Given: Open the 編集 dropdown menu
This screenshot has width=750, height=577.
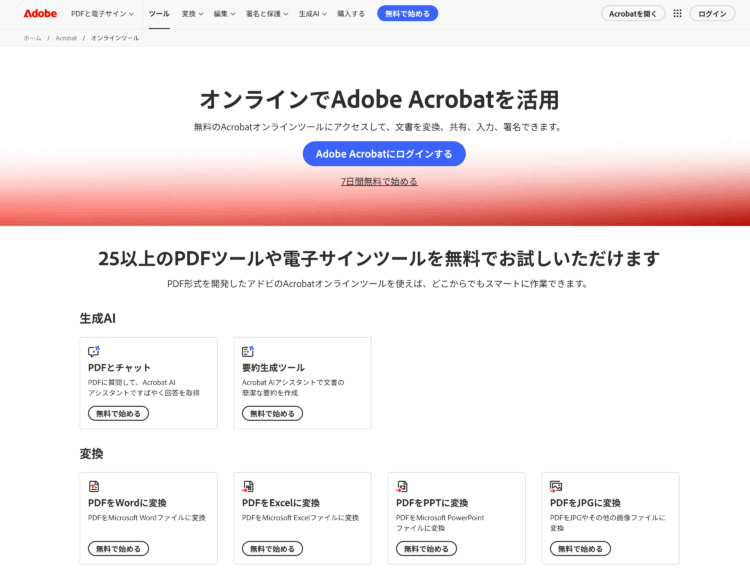Looking at the screenshot, I should [x=224, y=14].
